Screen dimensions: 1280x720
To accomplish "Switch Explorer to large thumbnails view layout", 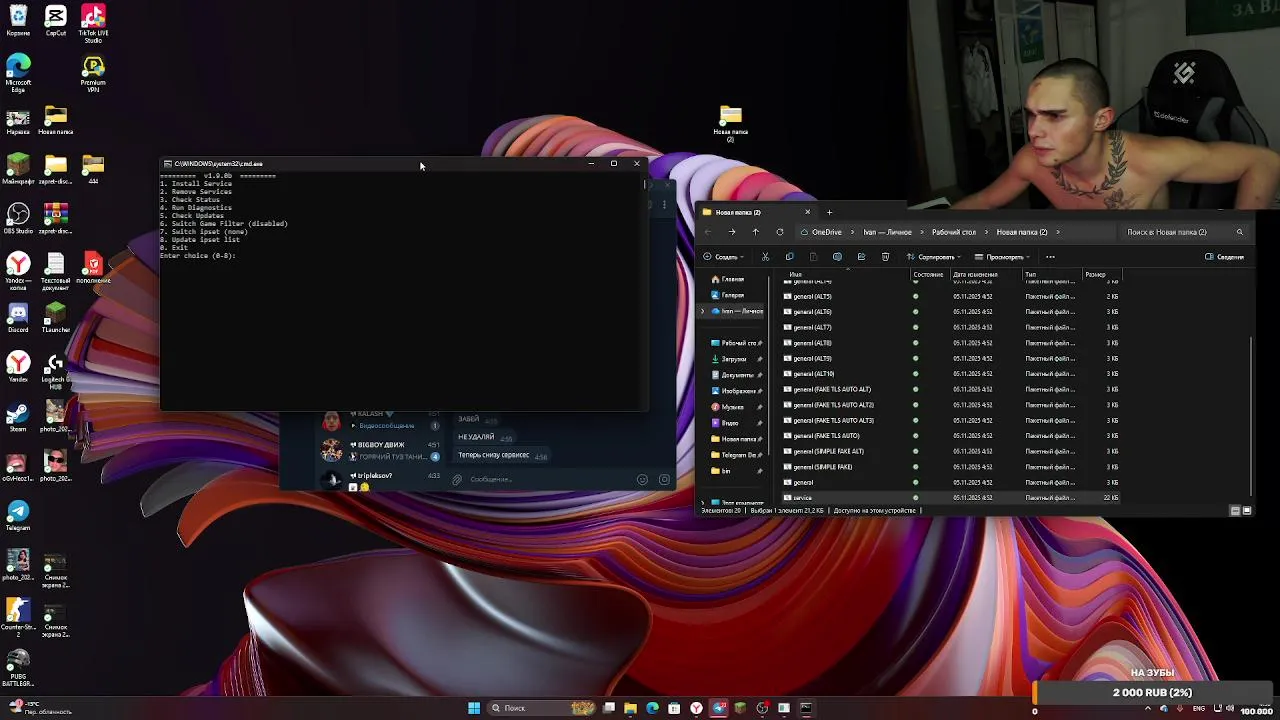I will (x=1247, y=511).
